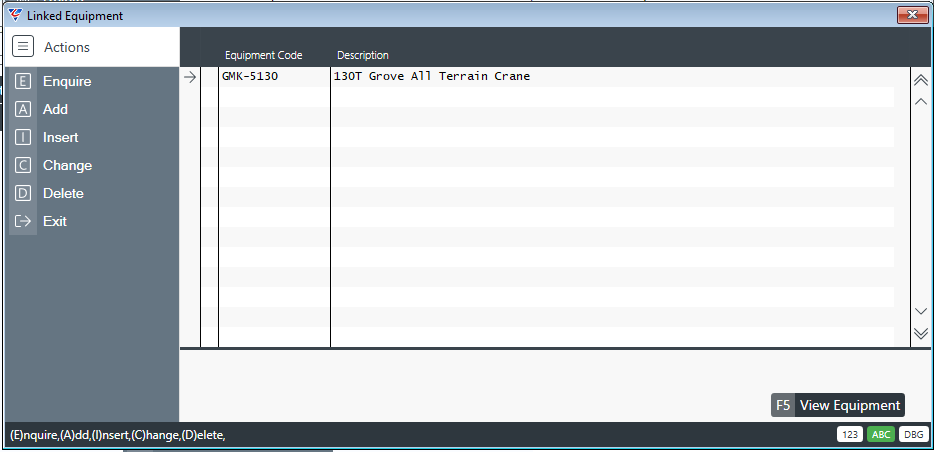Viewport: 936px width, 452px height.
Task: Click the hamburger Actions menu icon
Action: coord(23,47)
